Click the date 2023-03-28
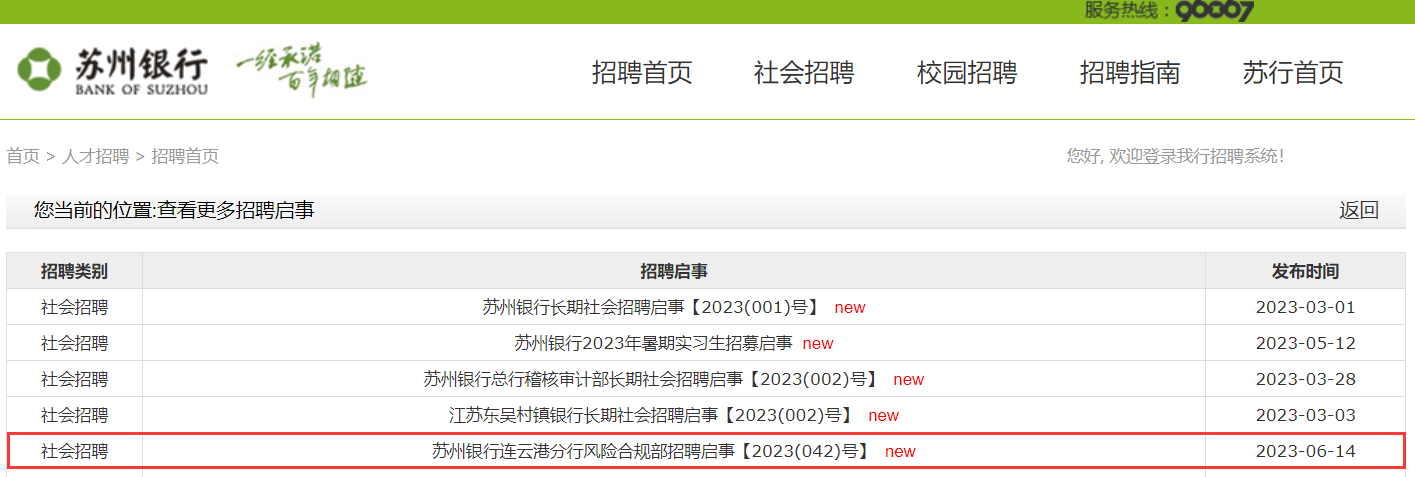 pyautogui.click(x=1305, y=379)
